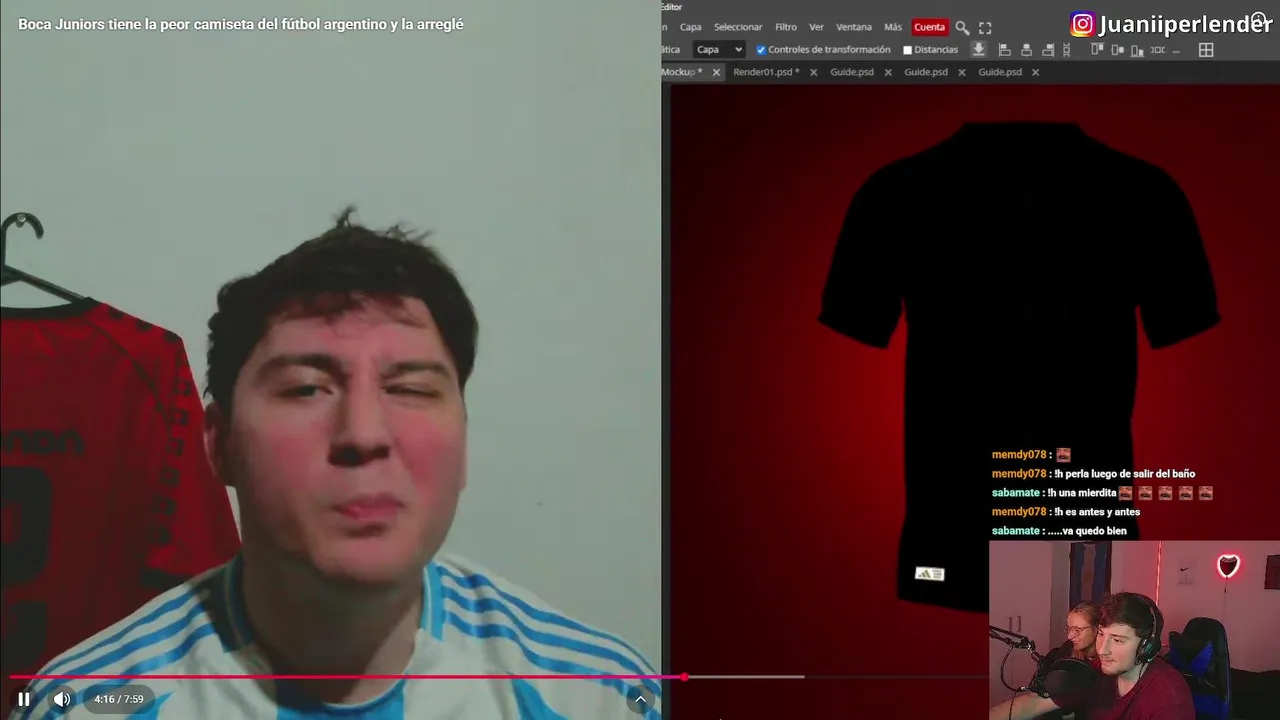Open the Más menu
This screenshot has width=1280, height=720.
(x=893, y=27)
